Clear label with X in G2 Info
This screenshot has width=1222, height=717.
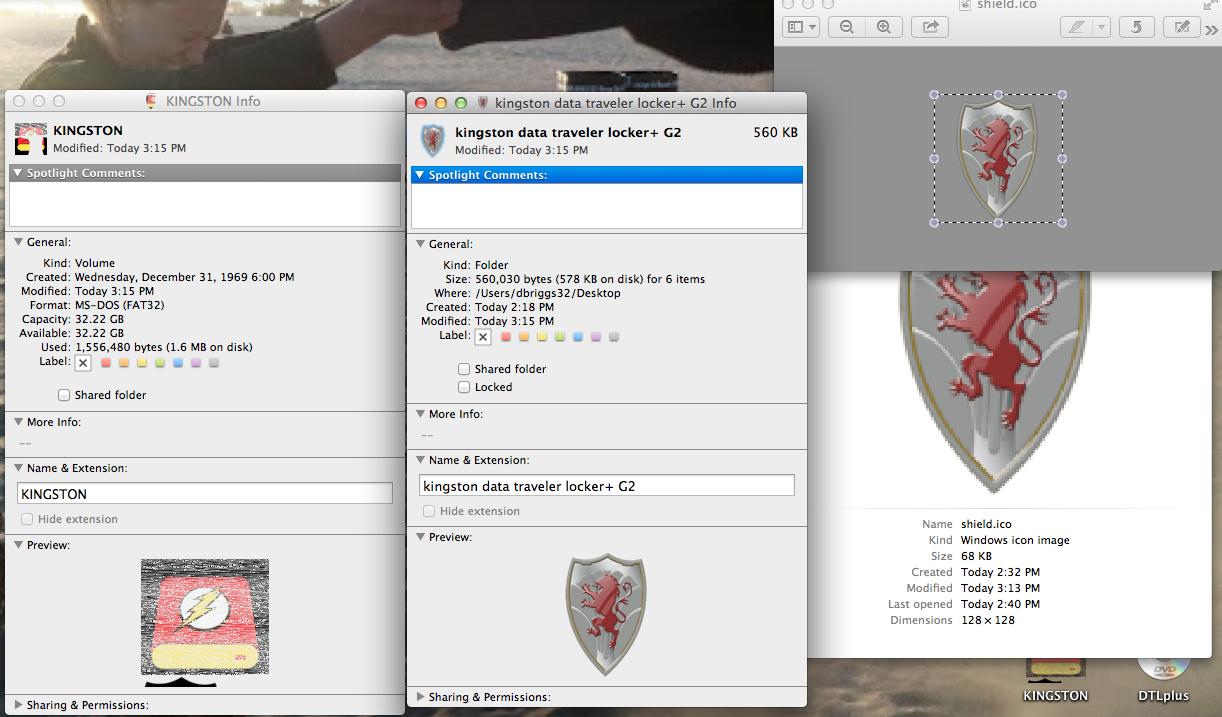pos(483,337)
